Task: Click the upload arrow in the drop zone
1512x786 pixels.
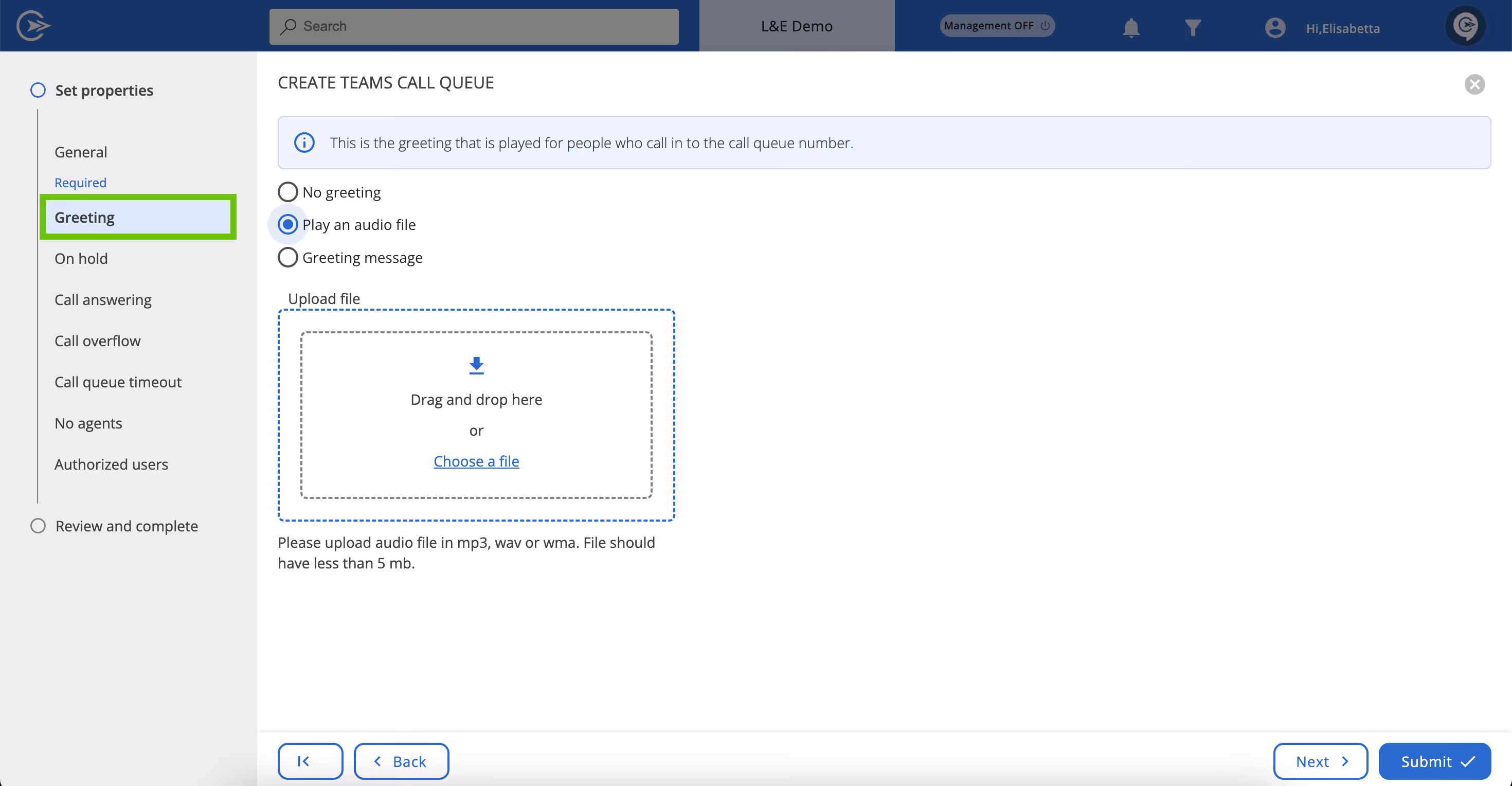Action: coord(476,364)
